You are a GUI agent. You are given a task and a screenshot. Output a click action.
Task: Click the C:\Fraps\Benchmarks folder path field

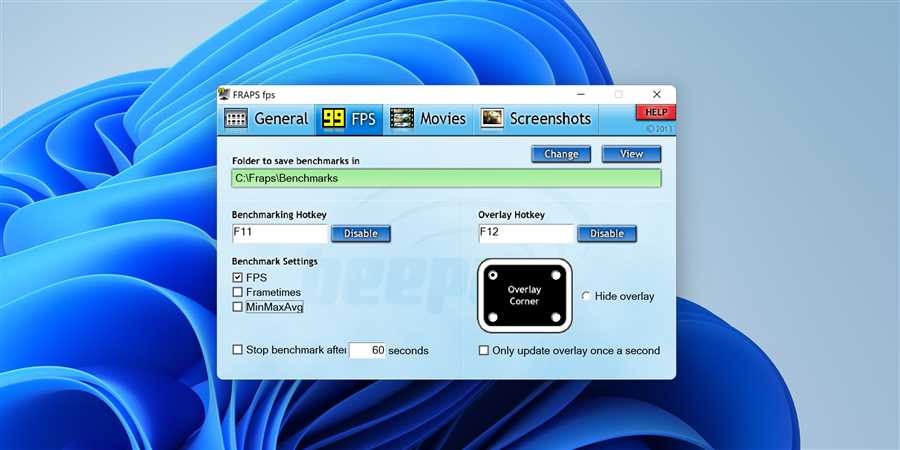[x=447, y=179]
